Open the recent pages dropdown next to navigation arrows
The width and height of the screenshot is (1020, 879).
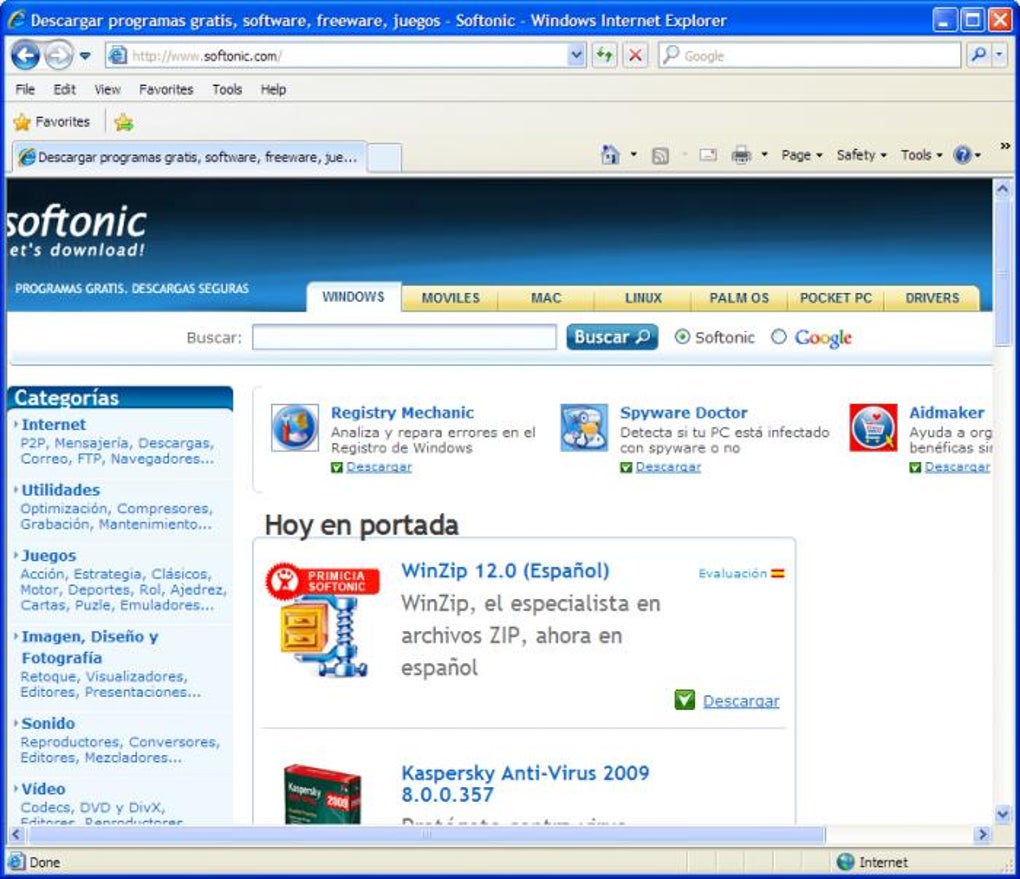click(85, 56)
